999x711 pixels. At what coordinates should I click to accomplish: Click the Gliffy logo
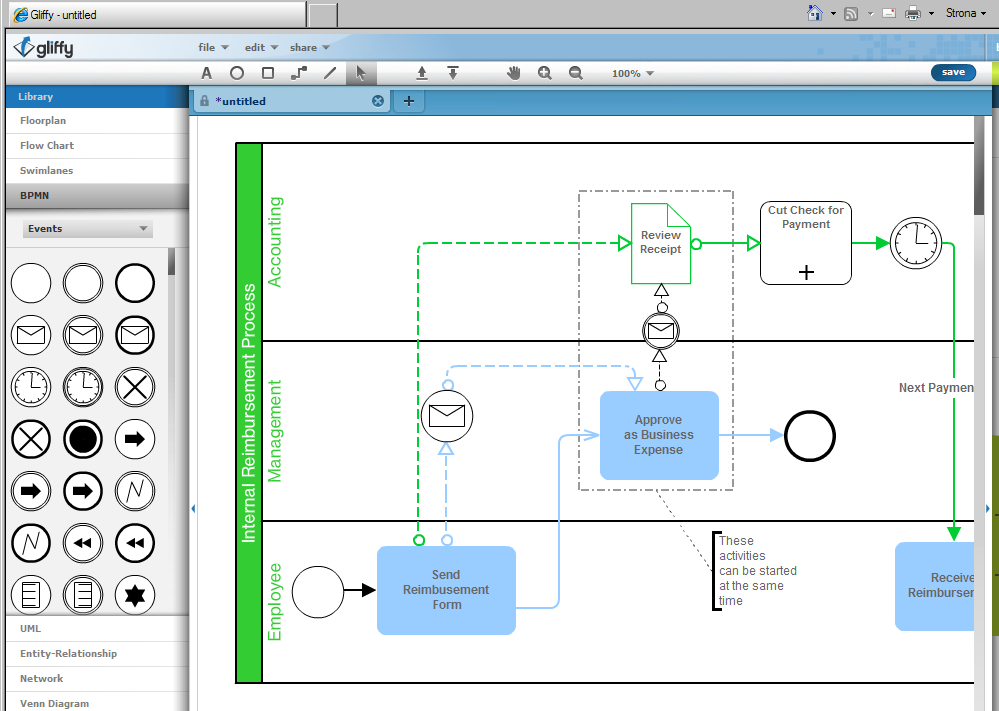coord(44,48)
